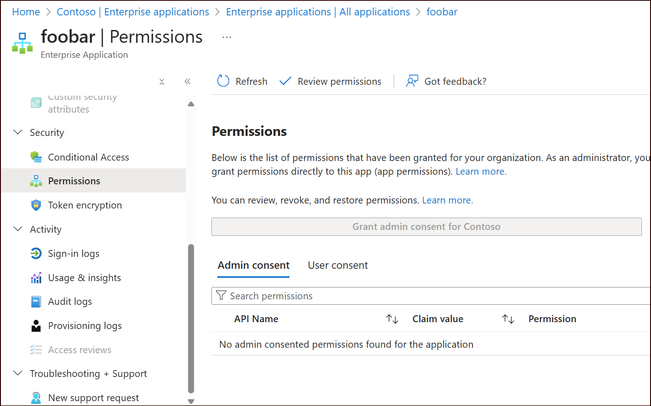Collapse the Security section chevron
This screenshot has height=406, width=651.
(17, 132)
